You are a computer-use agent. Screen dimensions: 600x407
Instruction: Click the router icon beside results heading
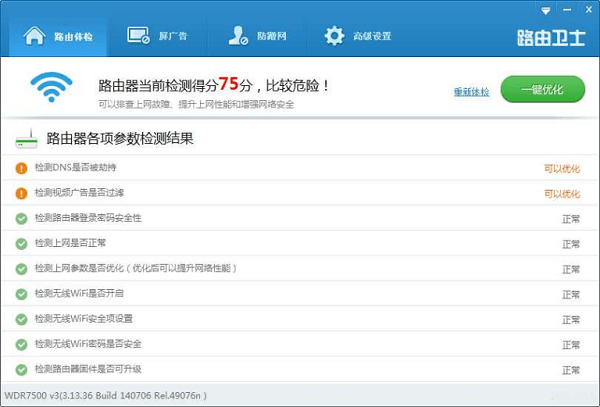click(27, 140)
